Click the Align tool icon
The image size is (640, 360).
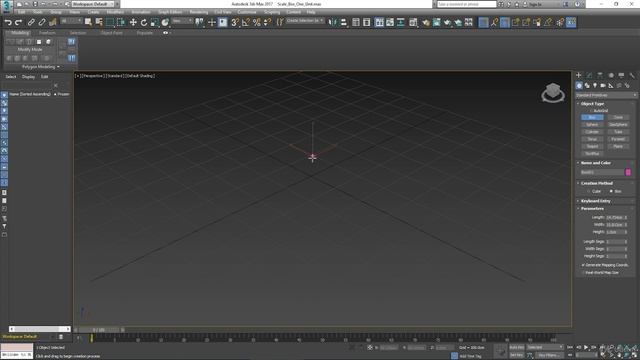pos(343,22)
